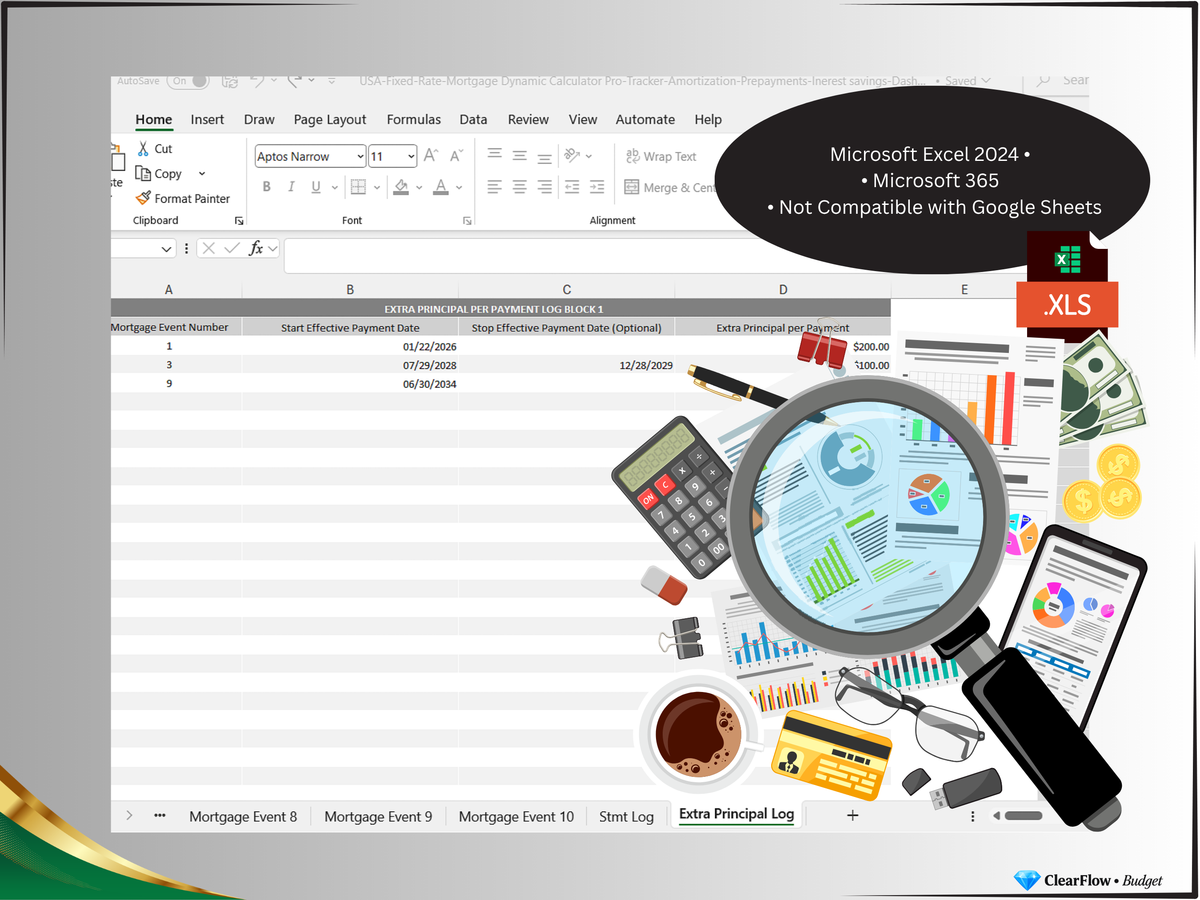1200x900 pixels.
Task: Open the hidden sheets ellipsis button
Action: (x=160, y=815)
